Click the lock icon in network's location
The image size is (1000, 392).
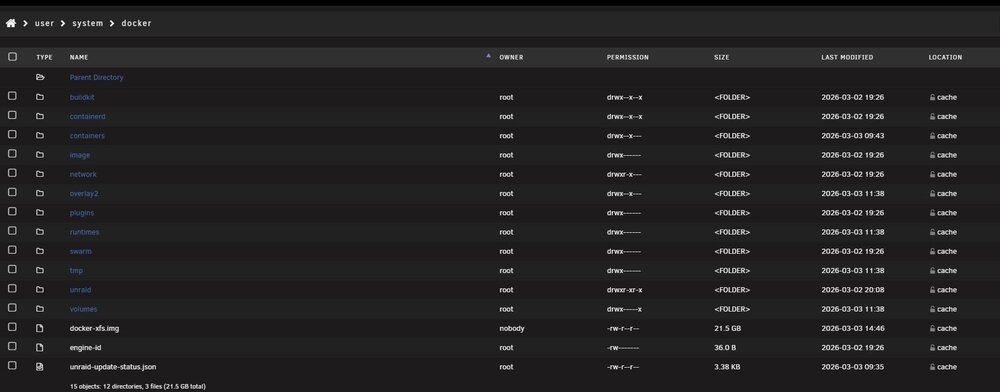pyautogui.click(x=932, y=174)
